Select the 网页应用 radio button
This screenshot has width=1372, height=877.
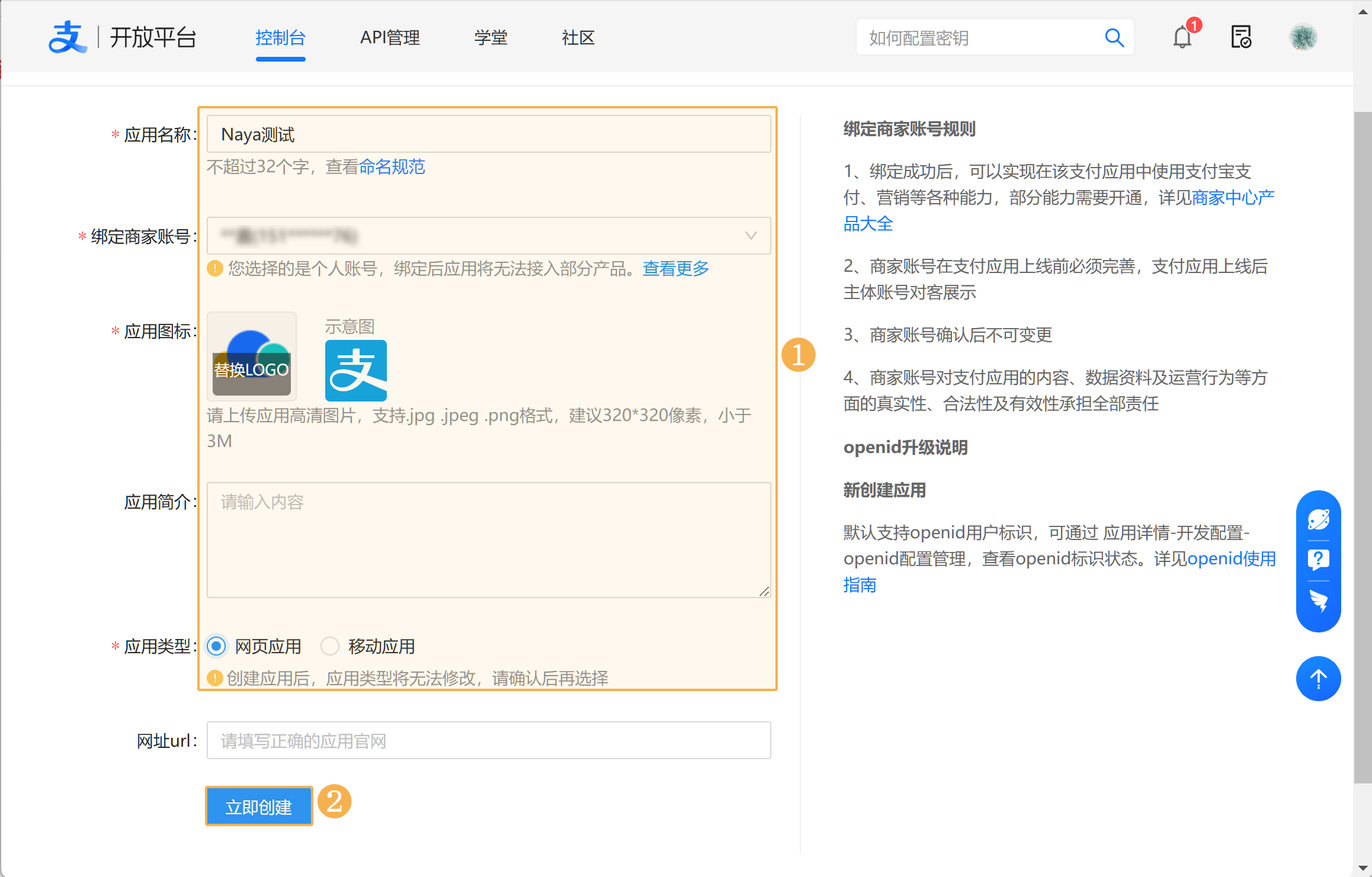point(216,646)
